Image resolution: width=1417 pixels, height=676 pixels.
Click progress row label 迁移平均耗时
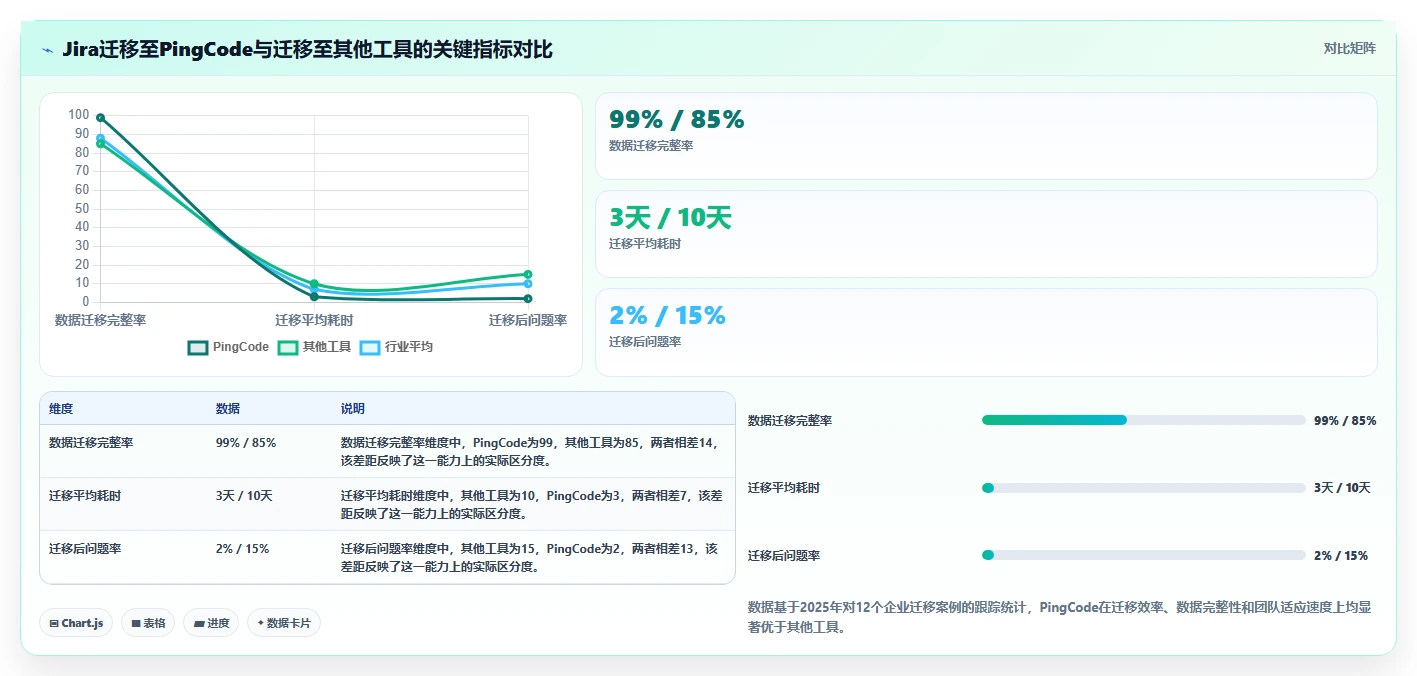coord(784,488)
